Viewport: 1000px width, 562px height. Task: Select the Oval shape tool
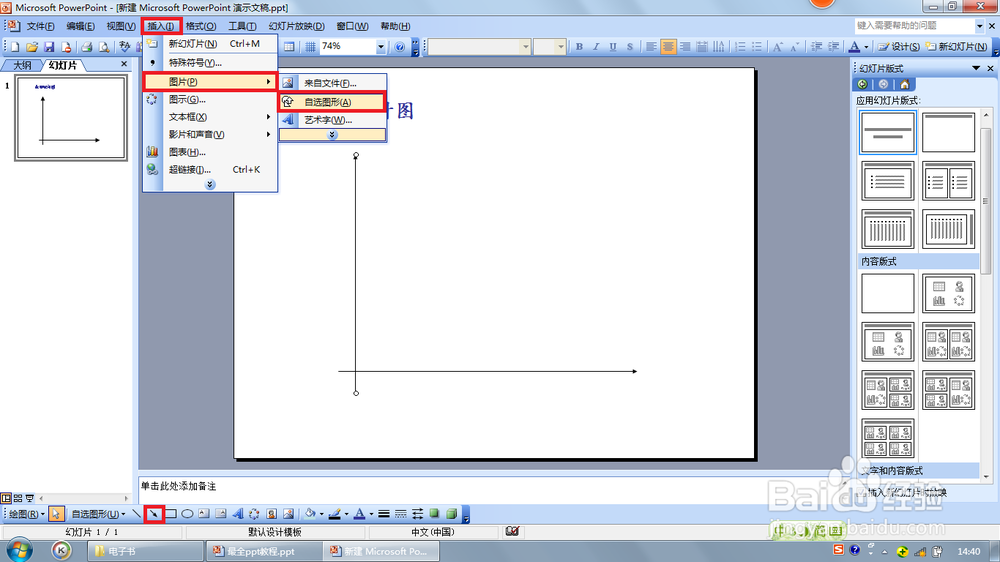point(188,514)
